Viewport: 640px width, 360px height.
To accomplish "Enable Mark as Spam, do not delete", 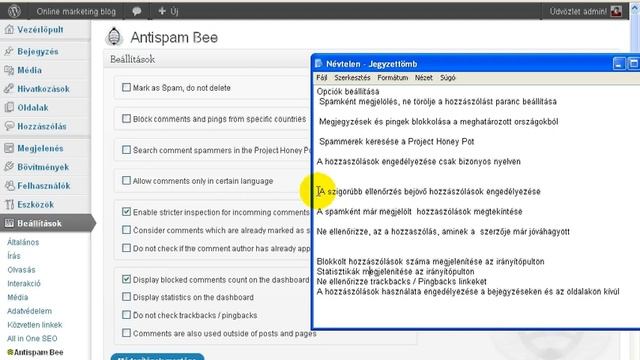I will tap(126, 87).
